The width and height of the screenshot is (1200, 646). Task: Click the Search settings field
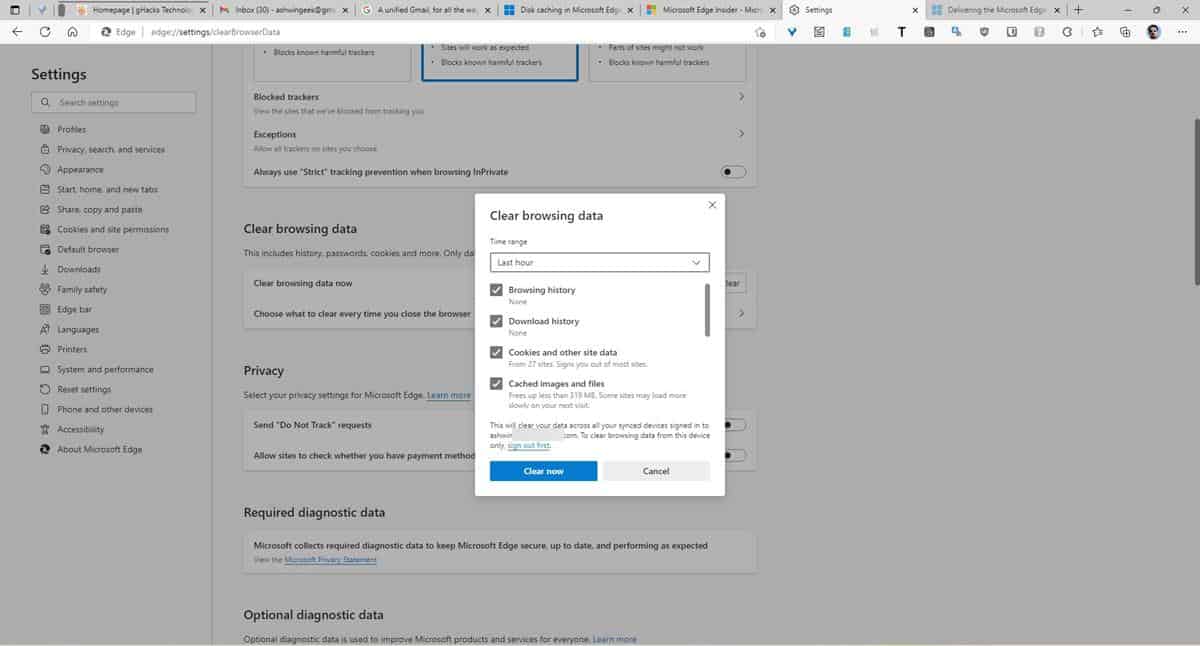(x=113, y=102)
